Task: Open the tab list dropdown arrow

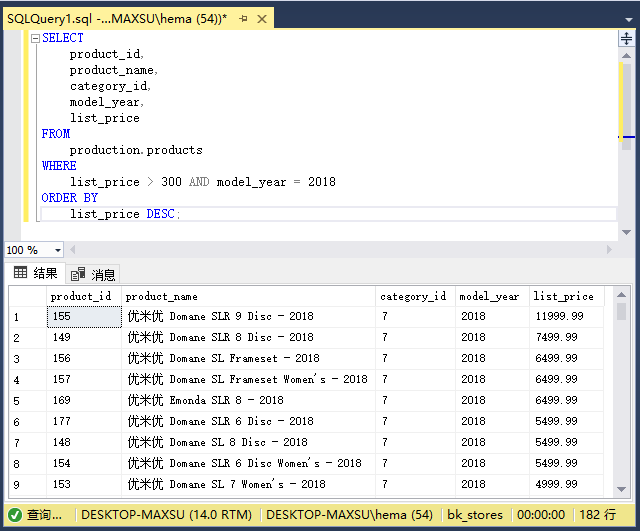Action: 629,19
